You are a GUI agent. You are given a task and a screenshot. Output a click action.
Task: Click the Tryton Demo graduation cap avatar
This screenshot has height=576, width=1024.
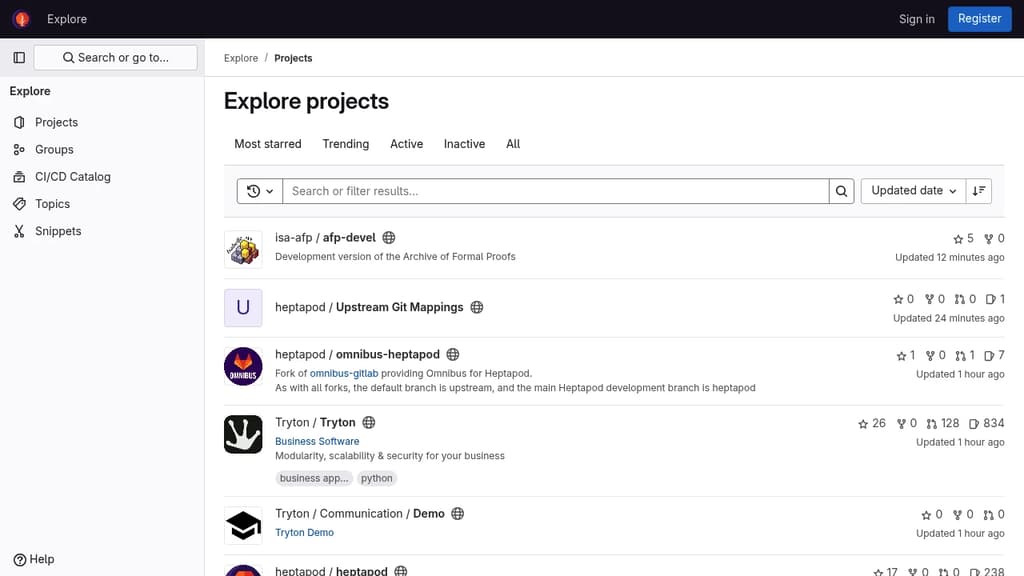pyautogui.click(x=243, y=526)
